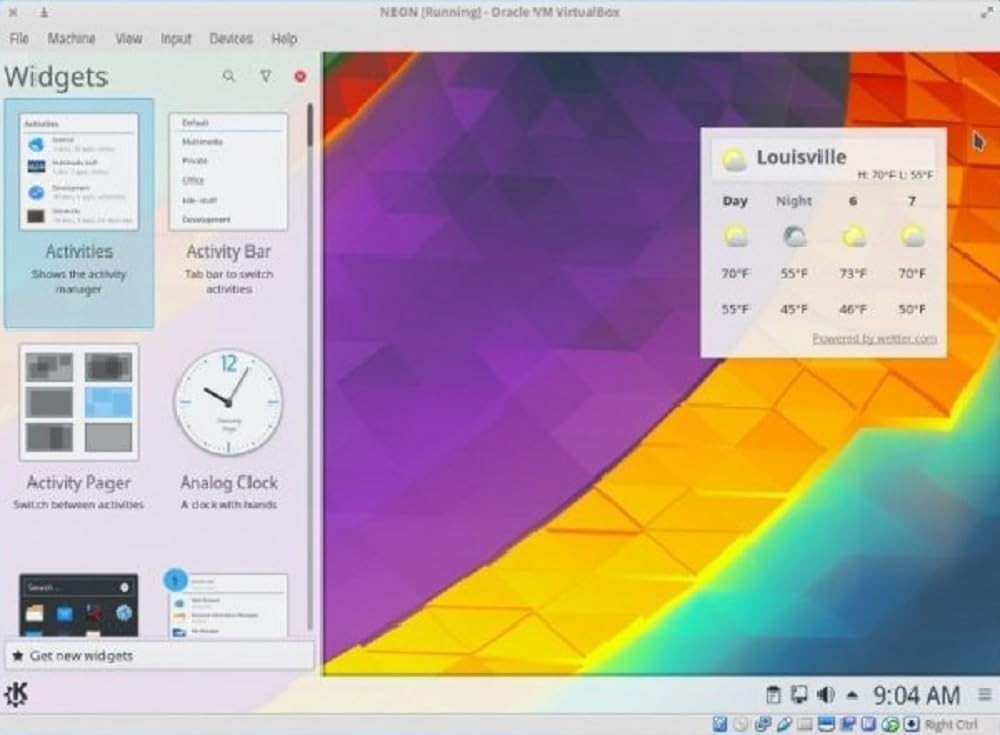Click VirtualBox network status icon

[763, 724]
